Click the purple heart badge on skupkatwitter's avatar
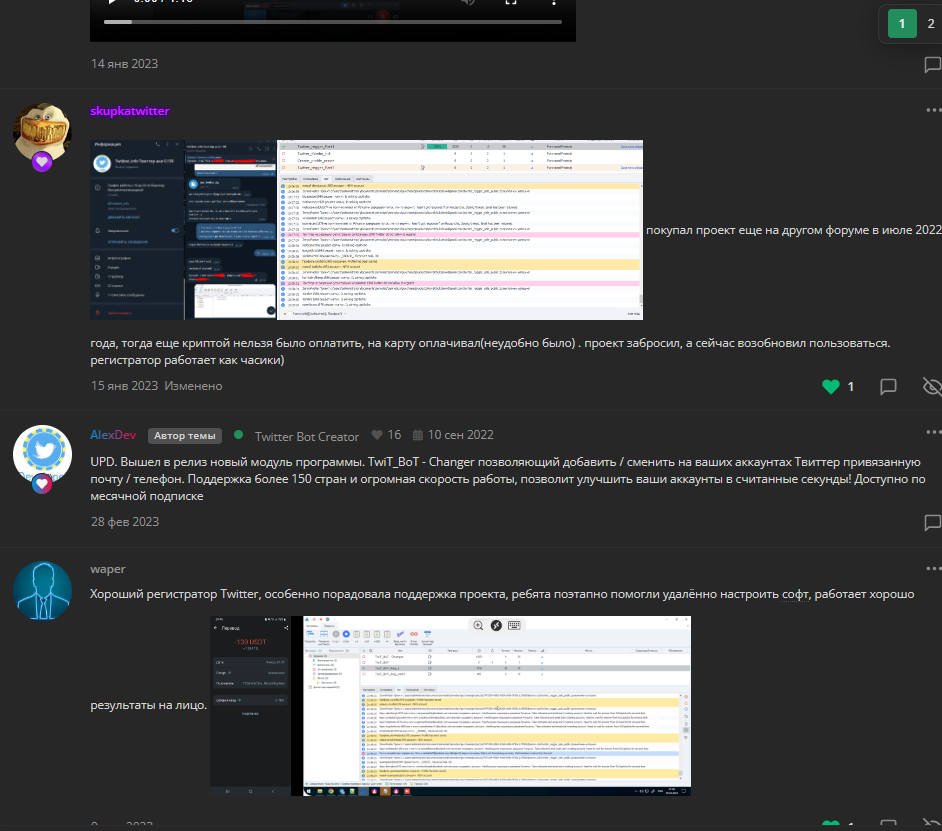Viewport: 942px width, 831px height. (41, 162)
